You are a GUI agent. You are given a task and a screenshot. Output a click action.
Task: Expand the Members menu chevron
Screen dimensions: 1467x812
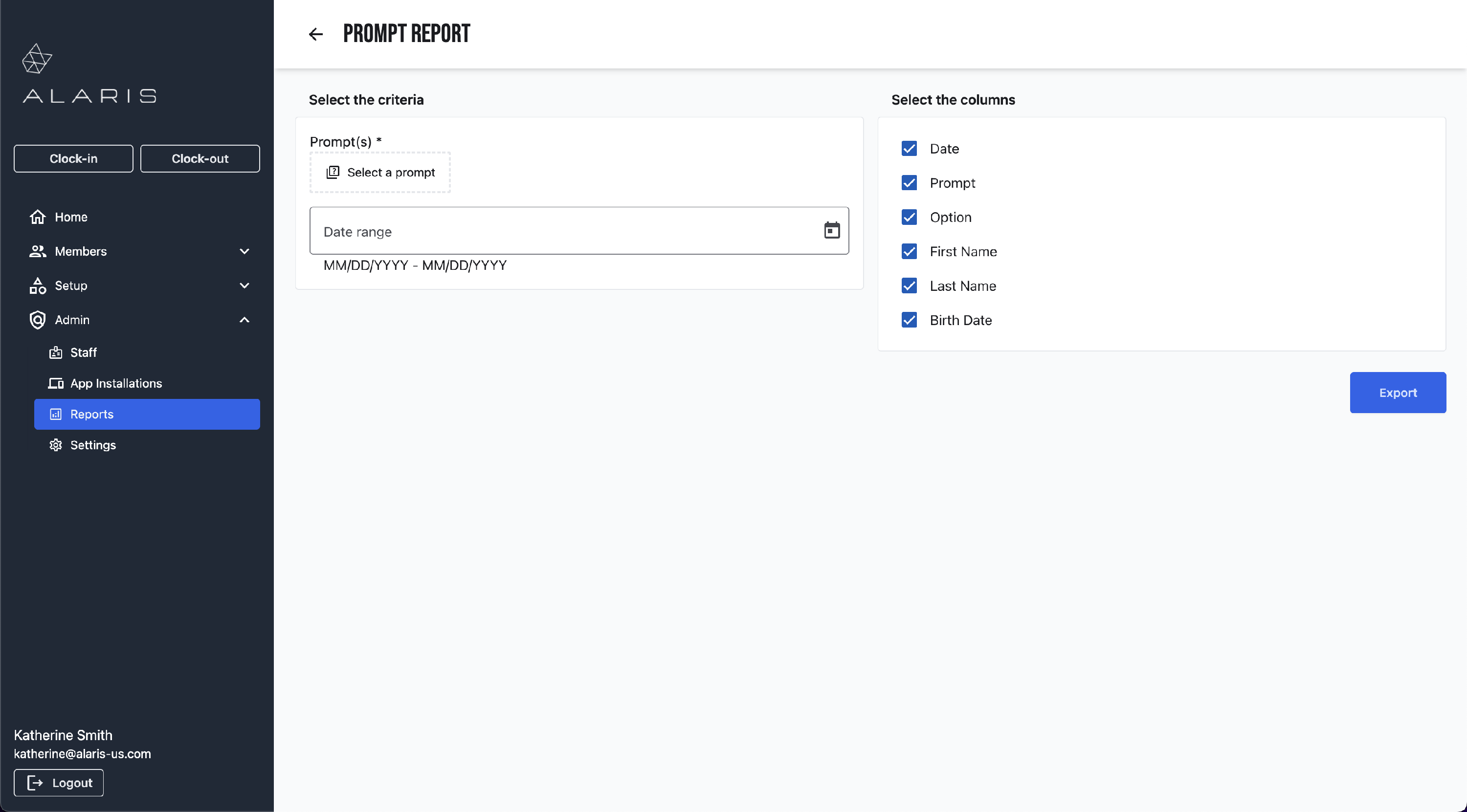(x=244, y=251)
